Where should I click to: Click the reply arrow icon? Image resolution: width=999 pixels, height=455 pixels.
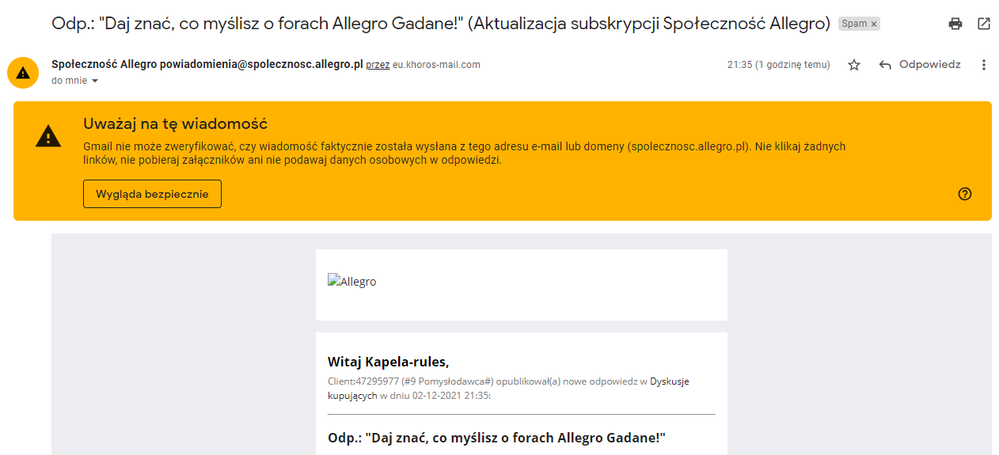pyautogui.click(x=885, y=65)
